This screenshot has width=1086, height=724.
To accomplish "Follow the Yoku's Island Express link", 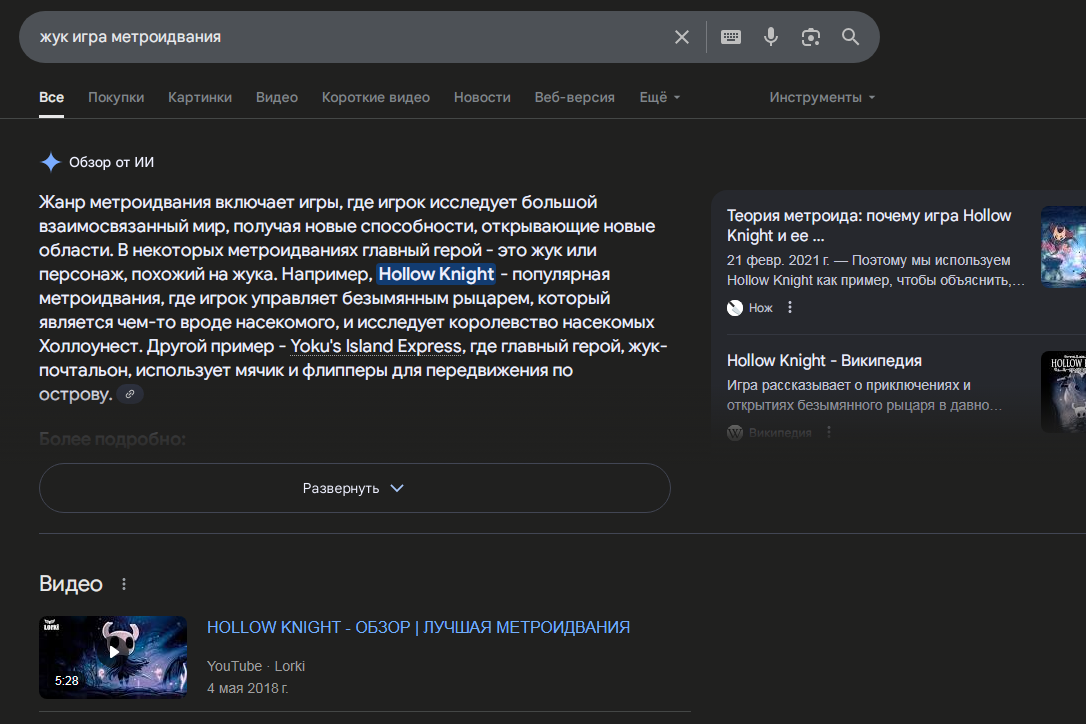I will 376,346.
